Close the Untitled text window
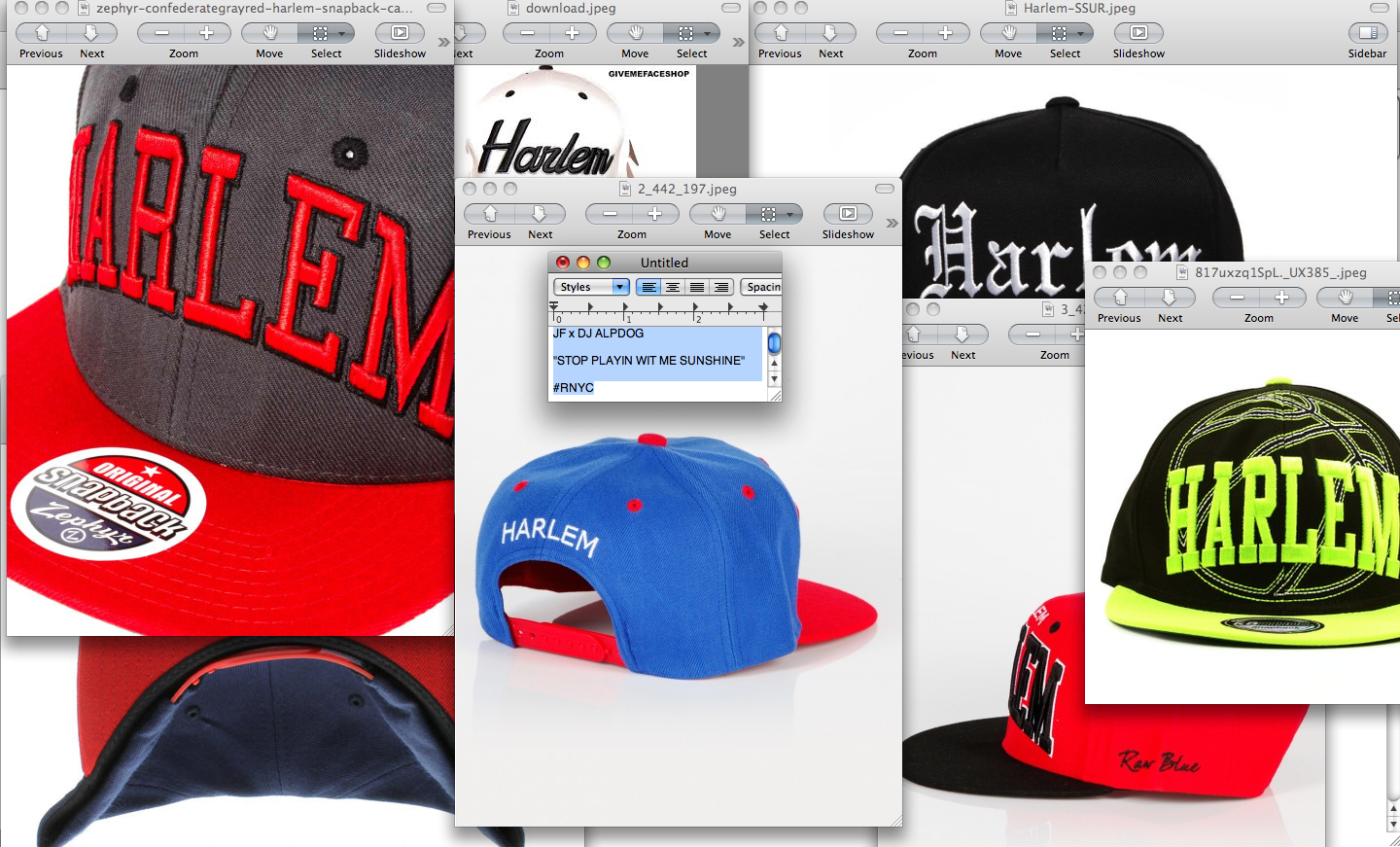This screenshot has width=1400, height=847. [563, 263]
